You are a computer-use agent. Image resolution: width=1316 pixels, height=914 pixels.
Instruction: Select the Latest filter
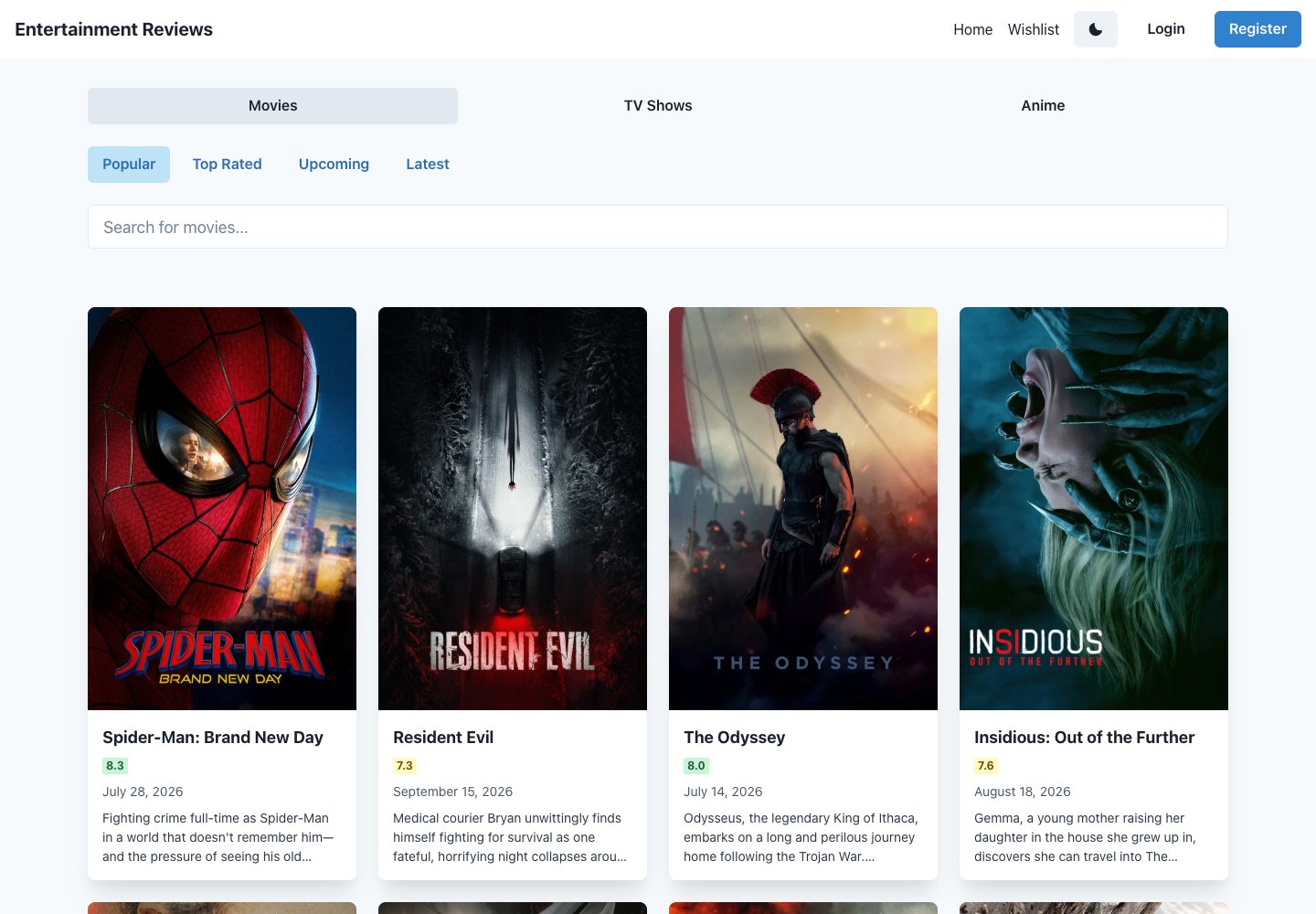pos(428,165)
